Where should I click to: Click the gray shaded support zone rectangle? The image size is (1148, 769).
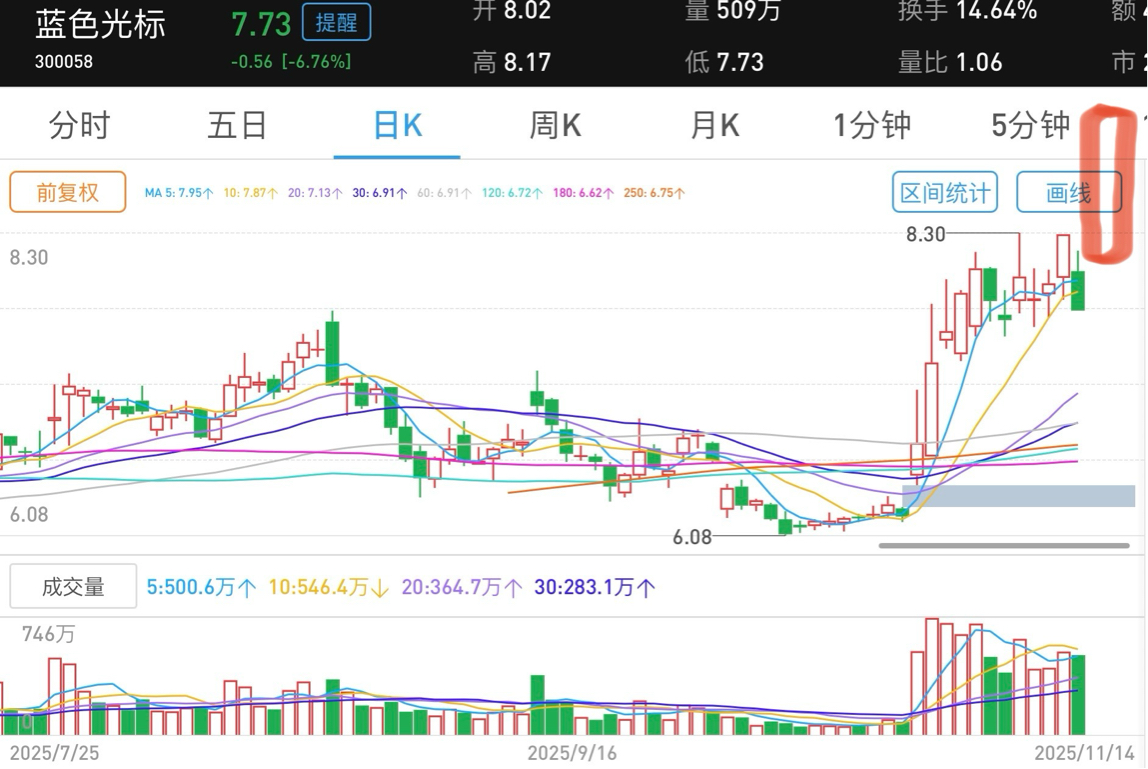1018,496
